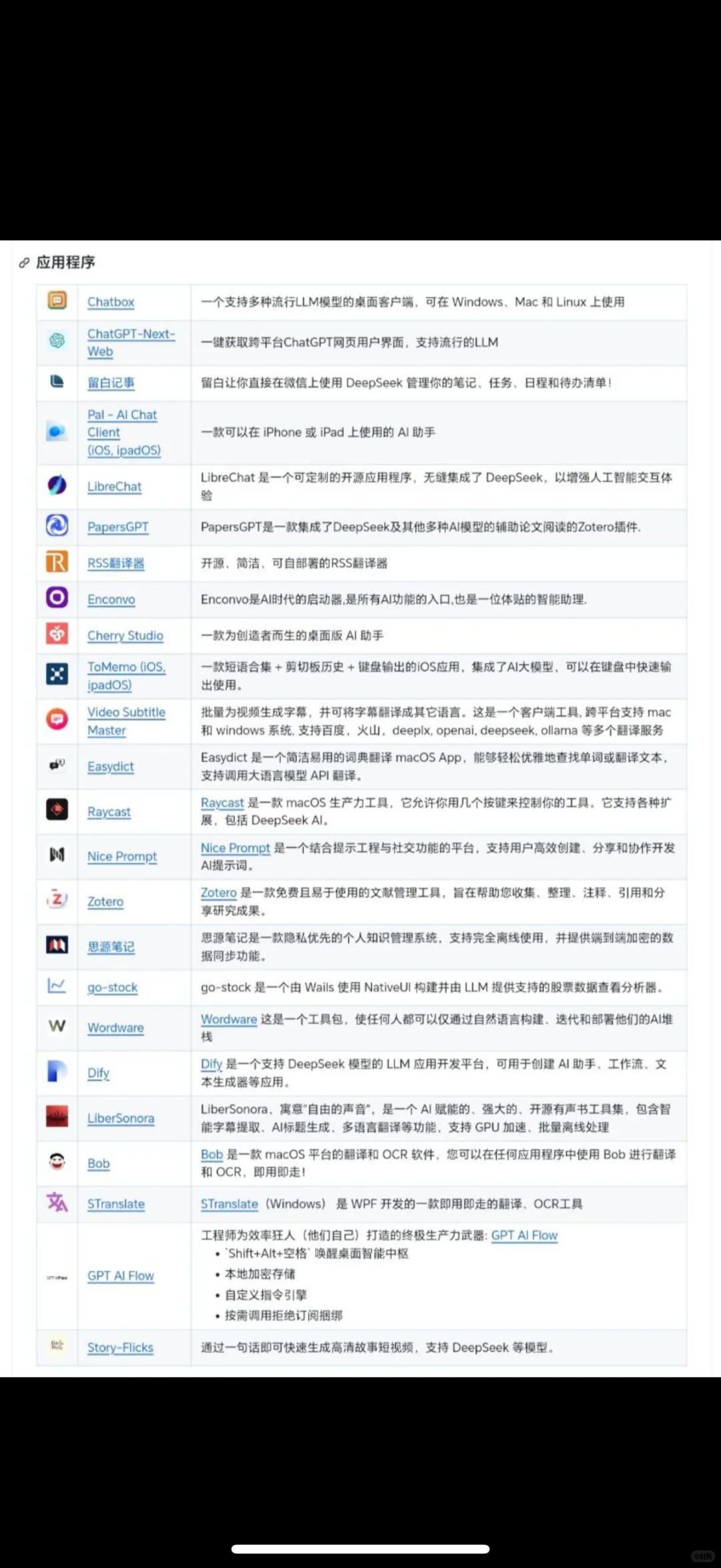The height and width of the screenshot is (1568, 721).
Task: Open the RSS翻译器 link
Action: point(115,563)
